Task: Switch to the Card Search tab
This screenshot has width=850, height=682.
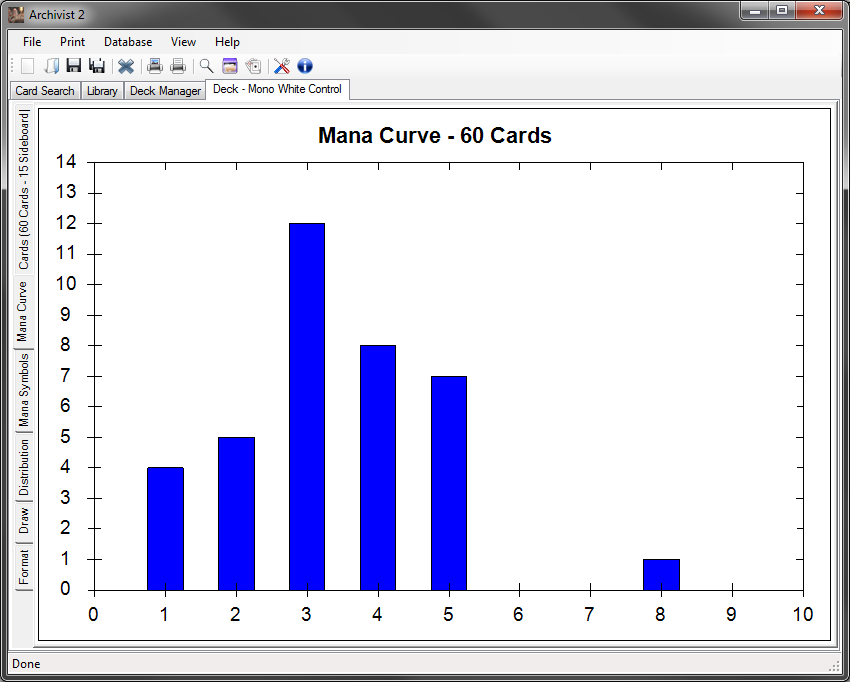Action: (45, 91)
